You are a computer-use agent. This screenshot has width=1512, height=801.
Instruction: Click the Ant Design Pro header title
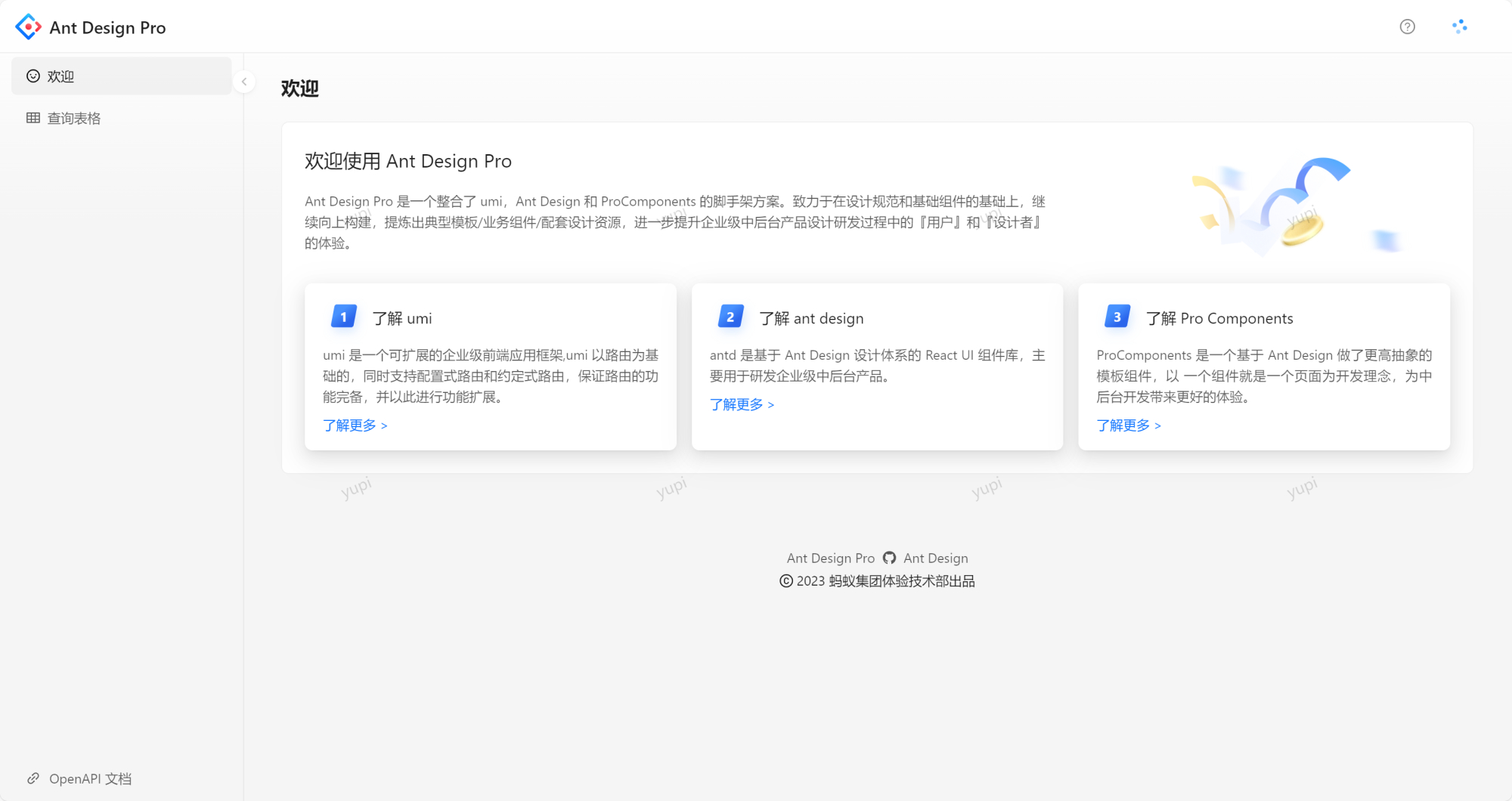click(x=107, y=28)
